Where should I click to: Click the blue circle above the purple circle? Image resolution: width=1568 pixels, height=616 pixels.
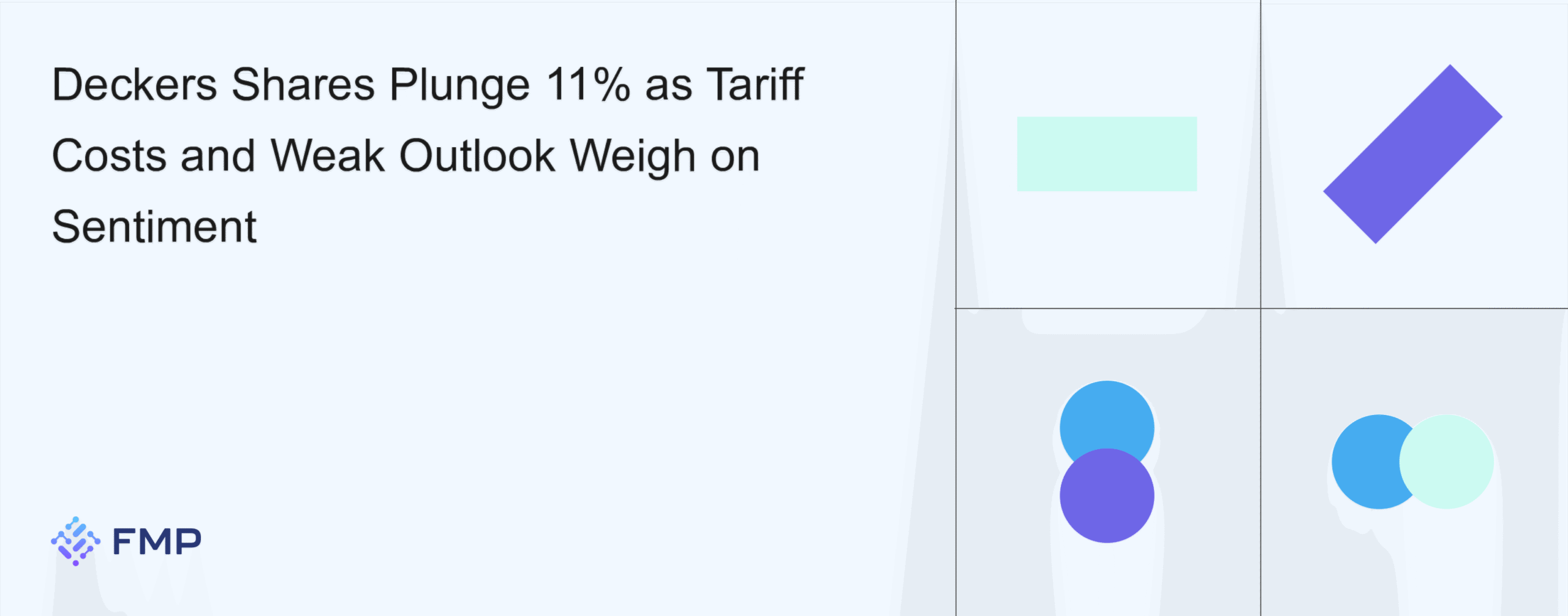(x=1106, y=417)
